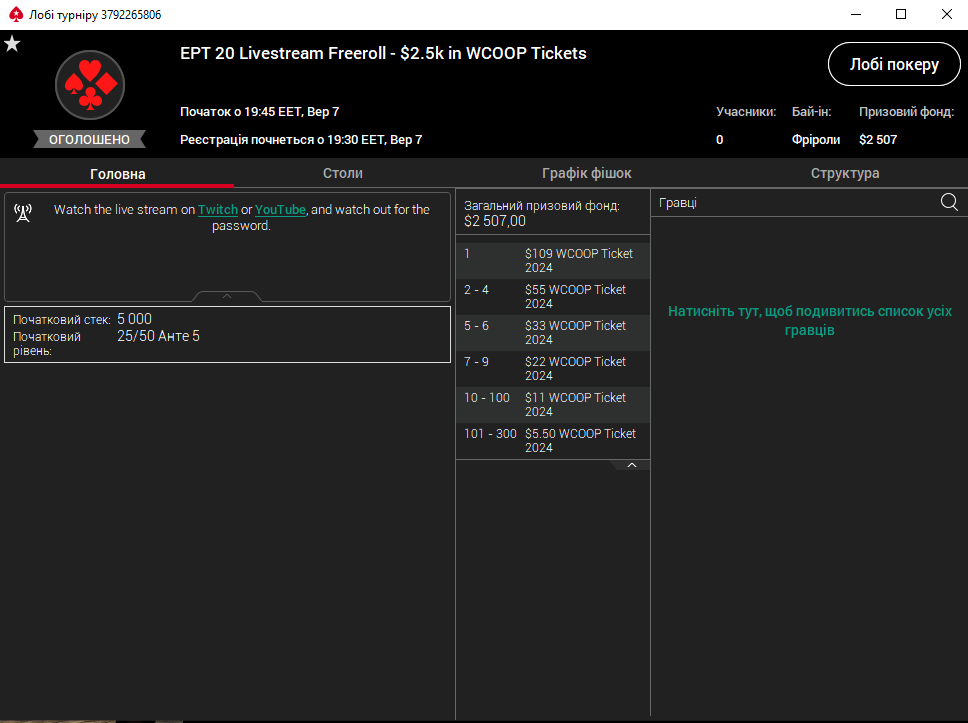Click the ОГОЛОШЕНО status badge

coord(90,140)
